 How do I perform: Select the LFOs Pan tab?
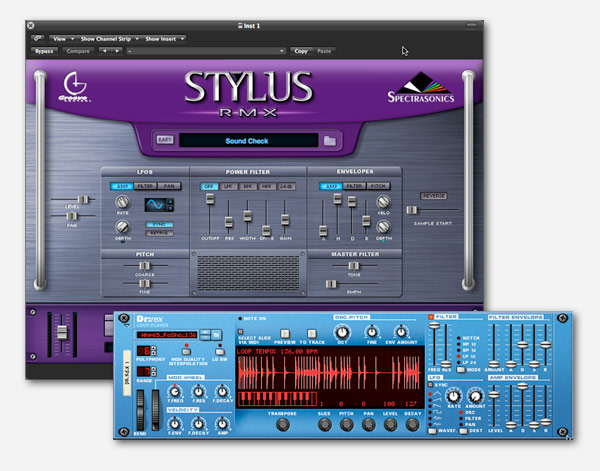[169, 186]
